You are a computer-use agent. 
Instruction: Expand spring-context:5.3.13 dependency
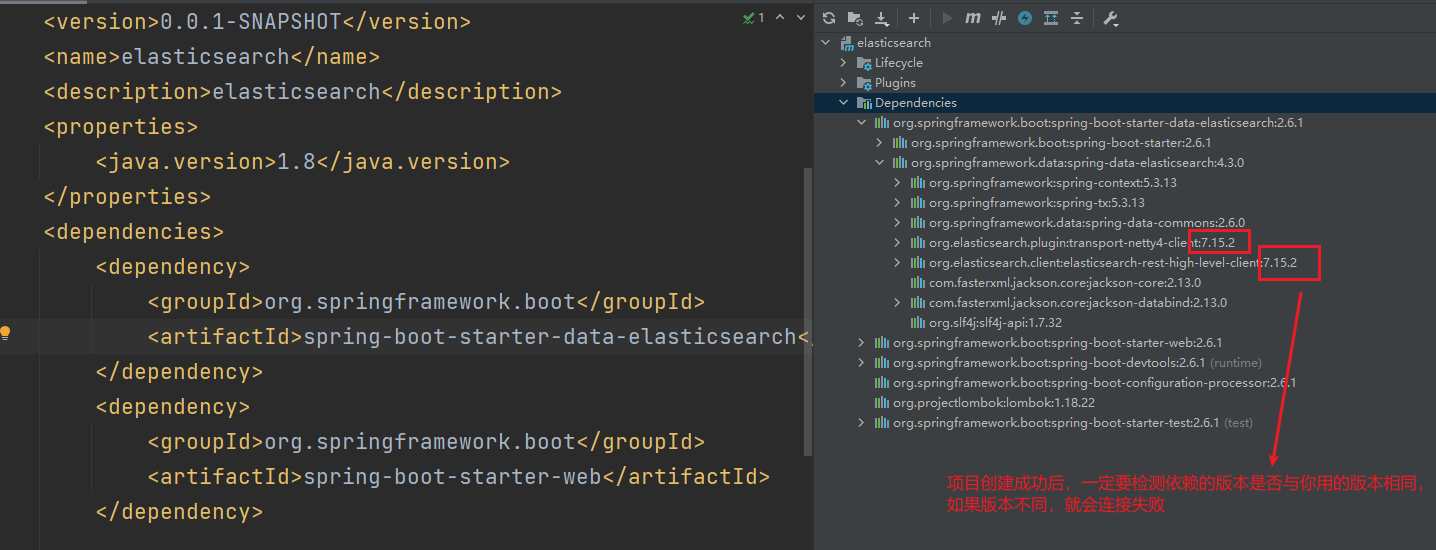[897, 183]
